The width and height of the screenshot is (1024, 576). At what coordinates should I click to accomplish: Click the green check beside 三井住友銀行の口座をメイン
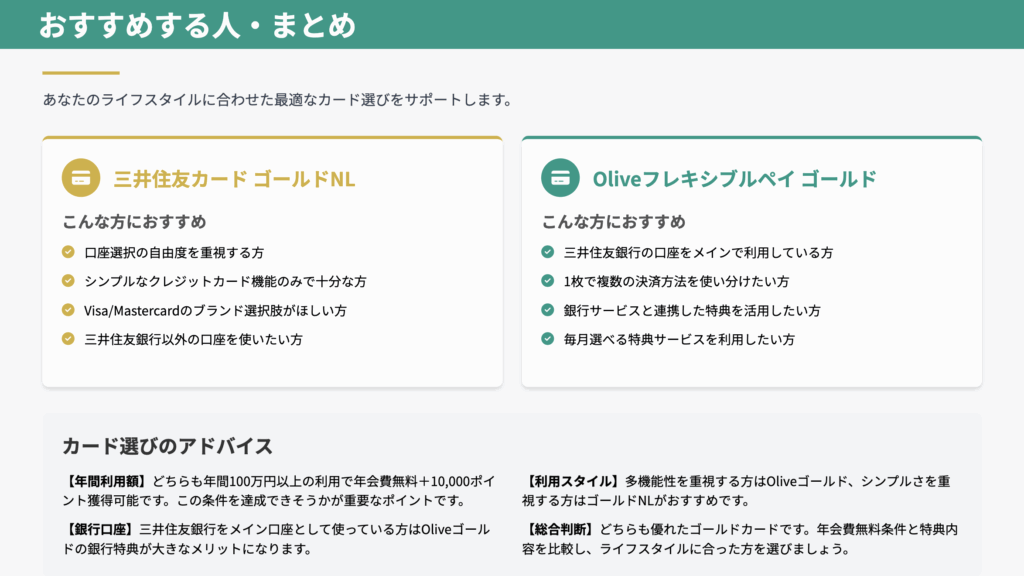548,253
